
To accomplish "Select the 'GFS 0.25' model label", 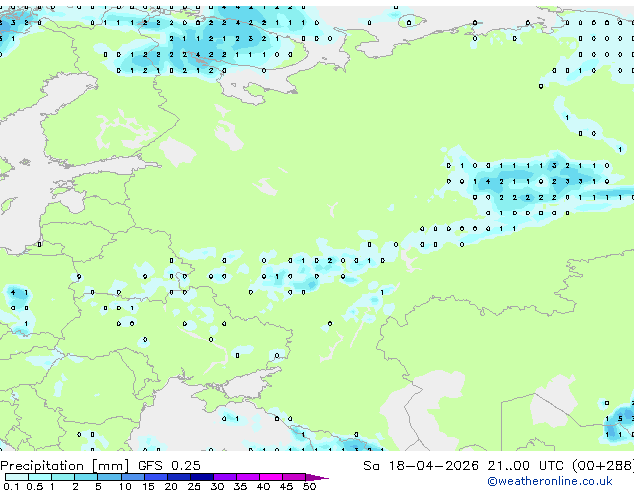I will [169, 466].
